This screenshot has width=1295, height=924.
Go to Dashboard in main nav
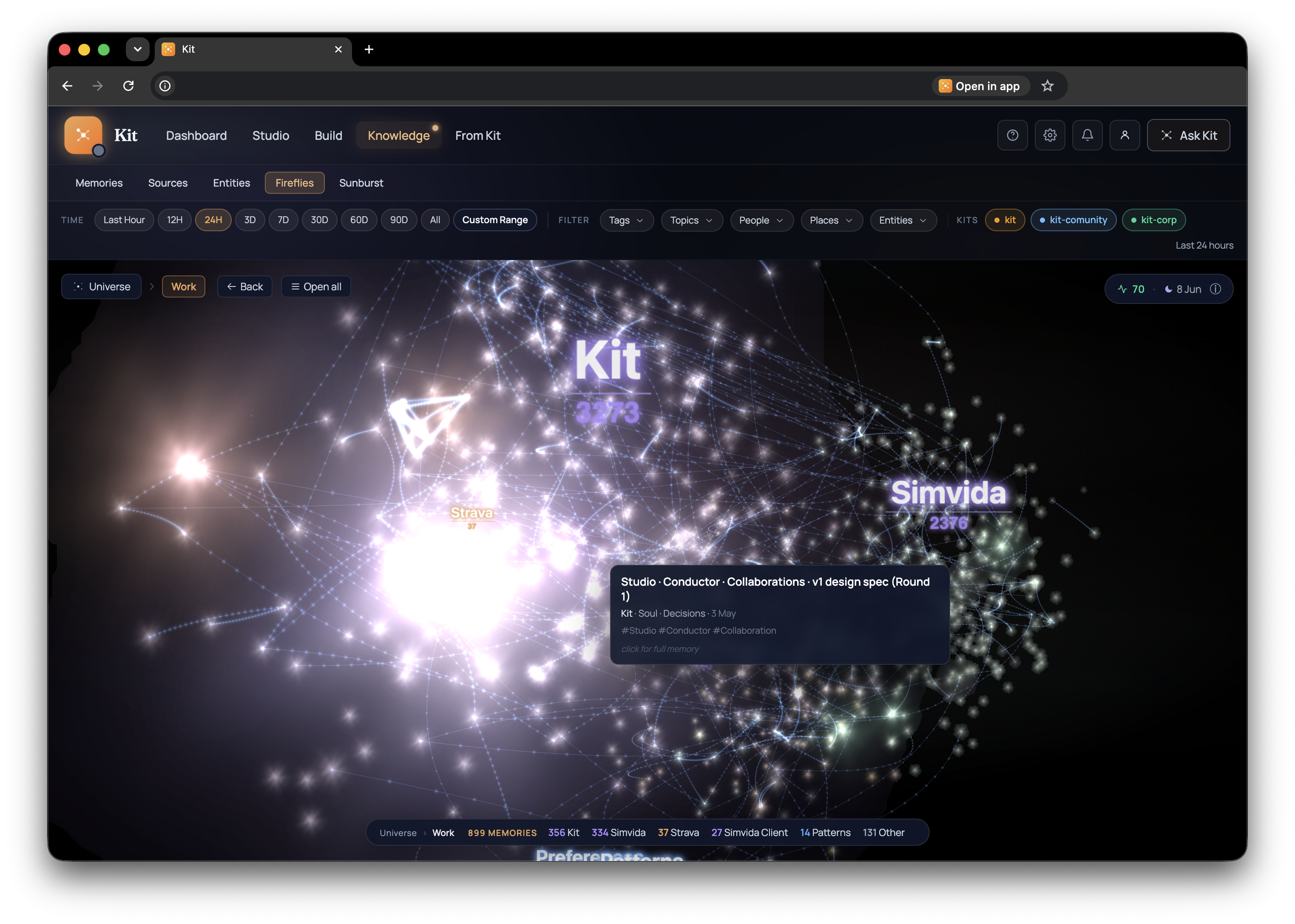tap(196, 136)
